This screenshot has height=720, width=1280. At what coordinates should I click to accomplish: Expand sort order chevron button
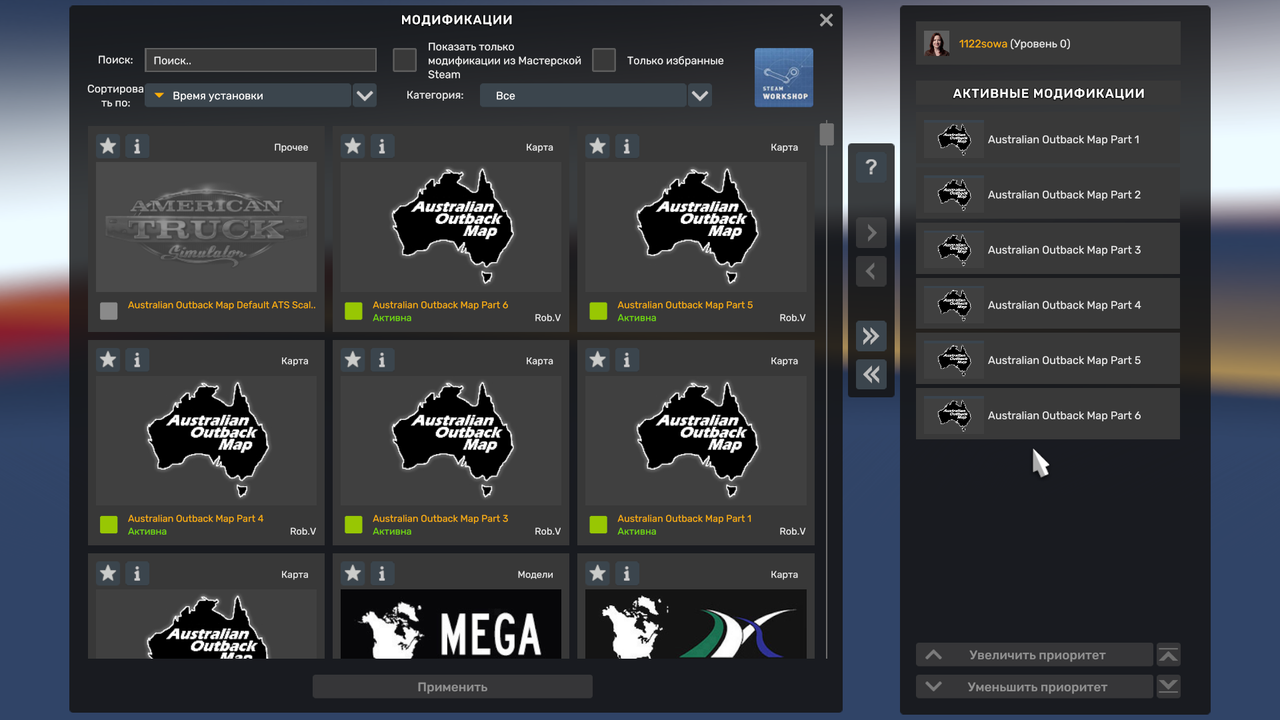coord(365,96)
